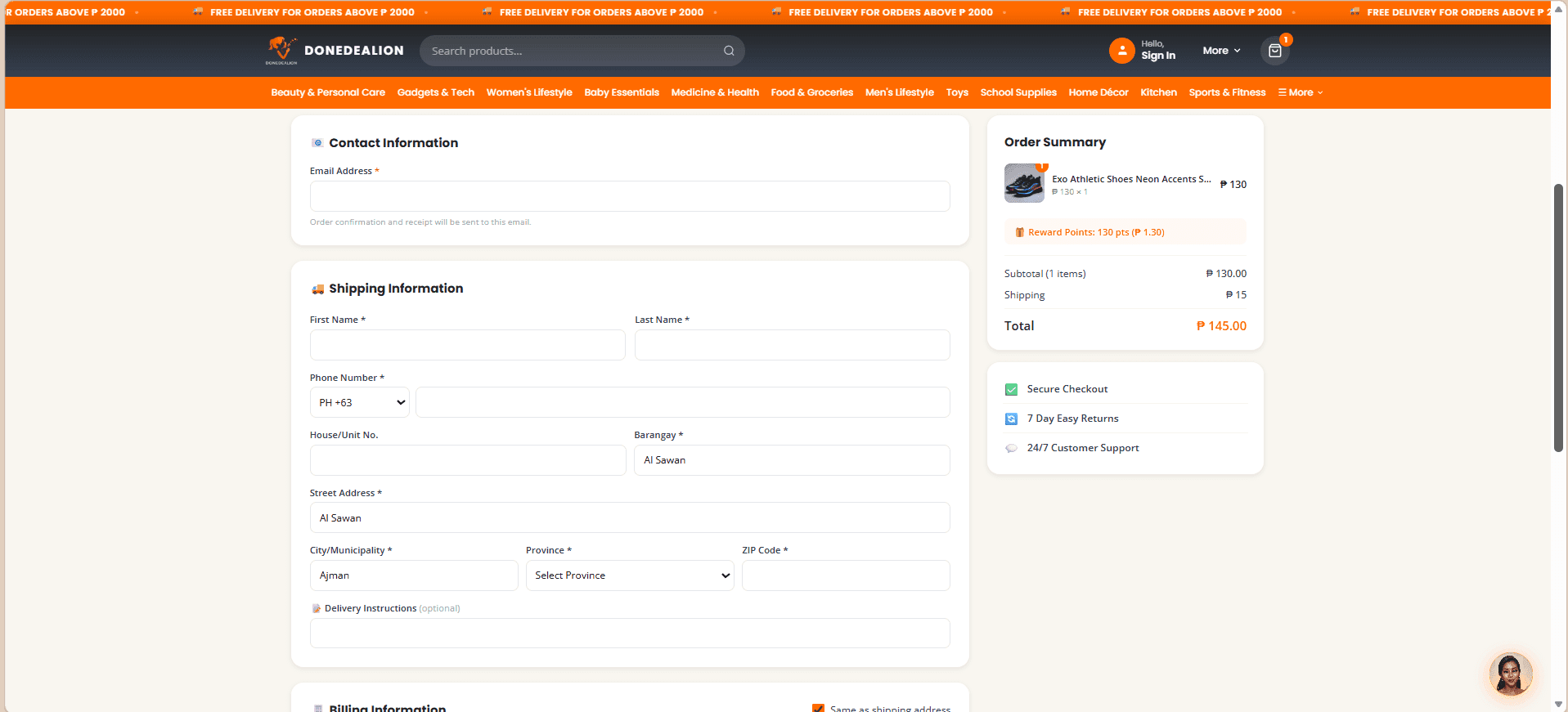This screenshot has height=712, width=1568.
Task: Click the Shipping ₱ 15 value
Action: click(x=1236, y=295)
